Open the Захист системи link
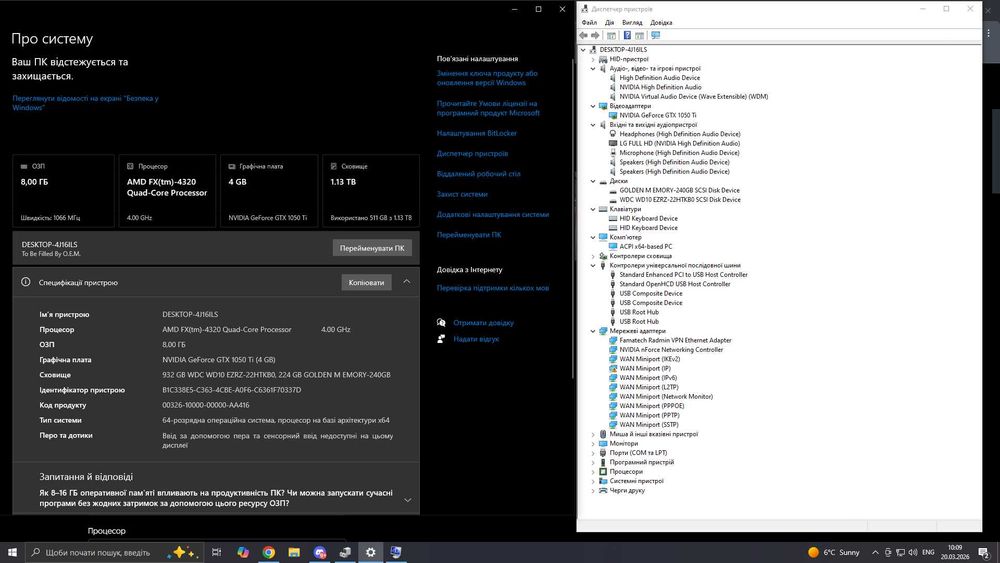Viewport: 1000px width, 563px height. (462, 194)
